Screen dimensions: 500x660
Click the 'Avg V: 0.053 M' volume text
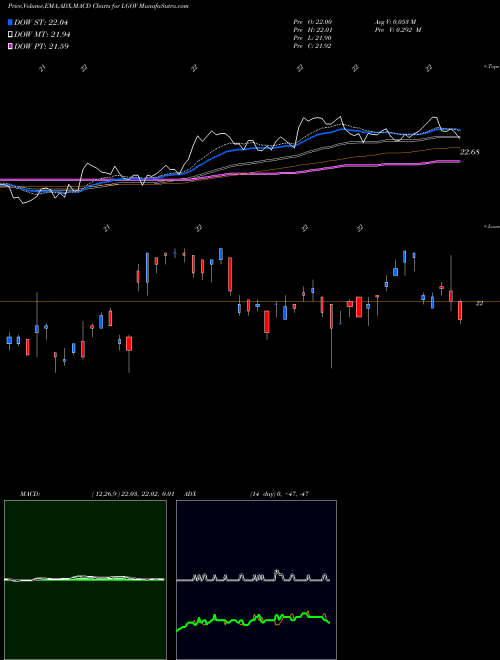coord(395,22)
